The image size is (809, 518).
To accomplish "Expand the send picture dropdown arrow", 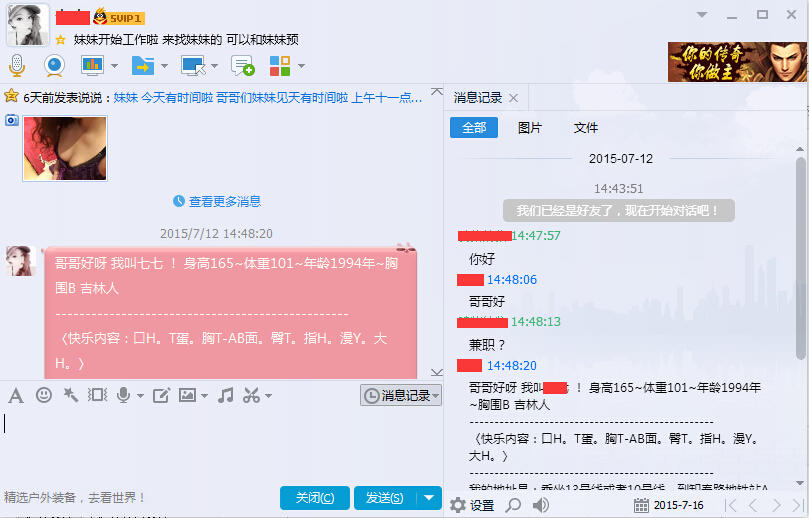I will point(204,396).
